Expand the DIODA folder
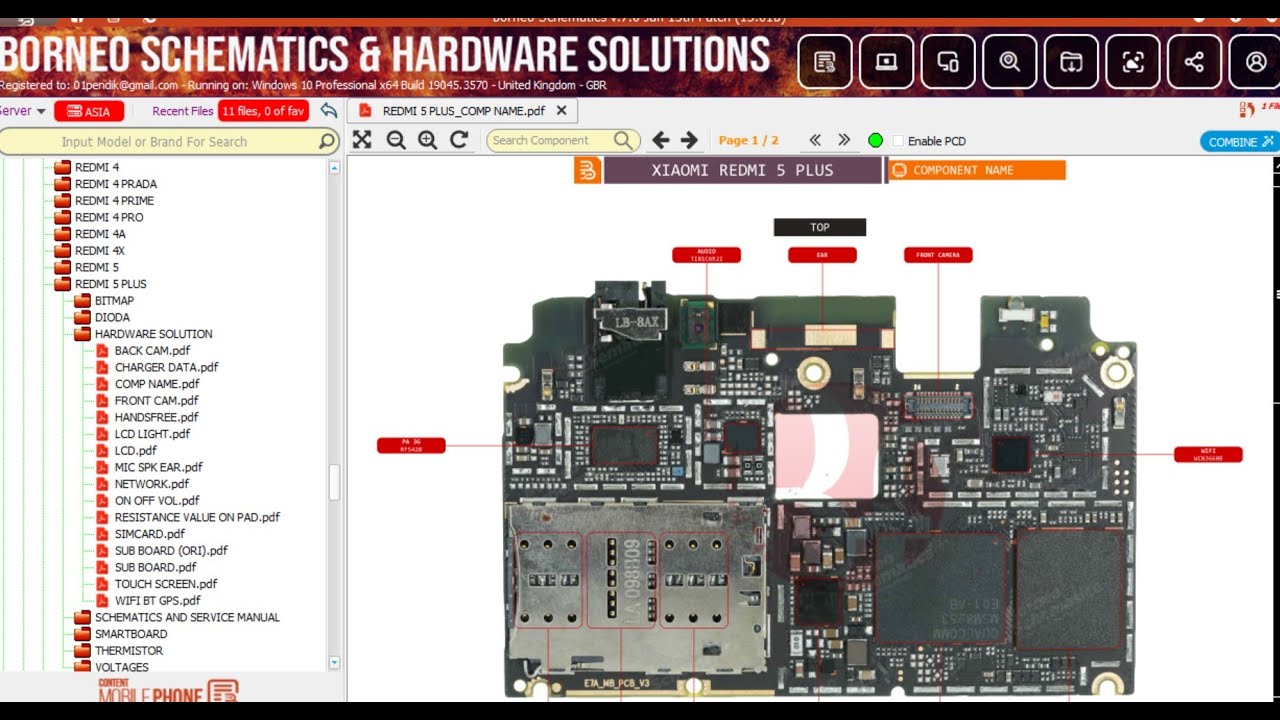The height and width of the screenshot is (720, 1280). [x=82, y=317]
